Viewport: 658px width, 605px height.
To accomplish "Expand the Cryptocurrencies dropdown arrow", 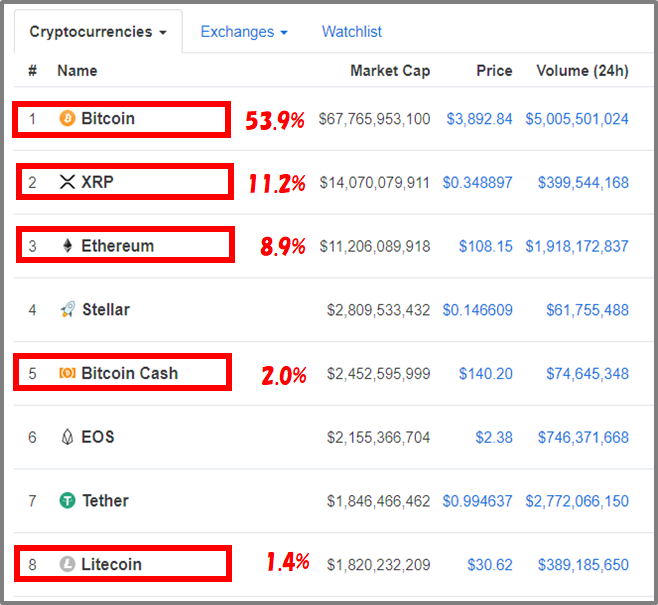I will pyautogui.click(x=163, y=32).
